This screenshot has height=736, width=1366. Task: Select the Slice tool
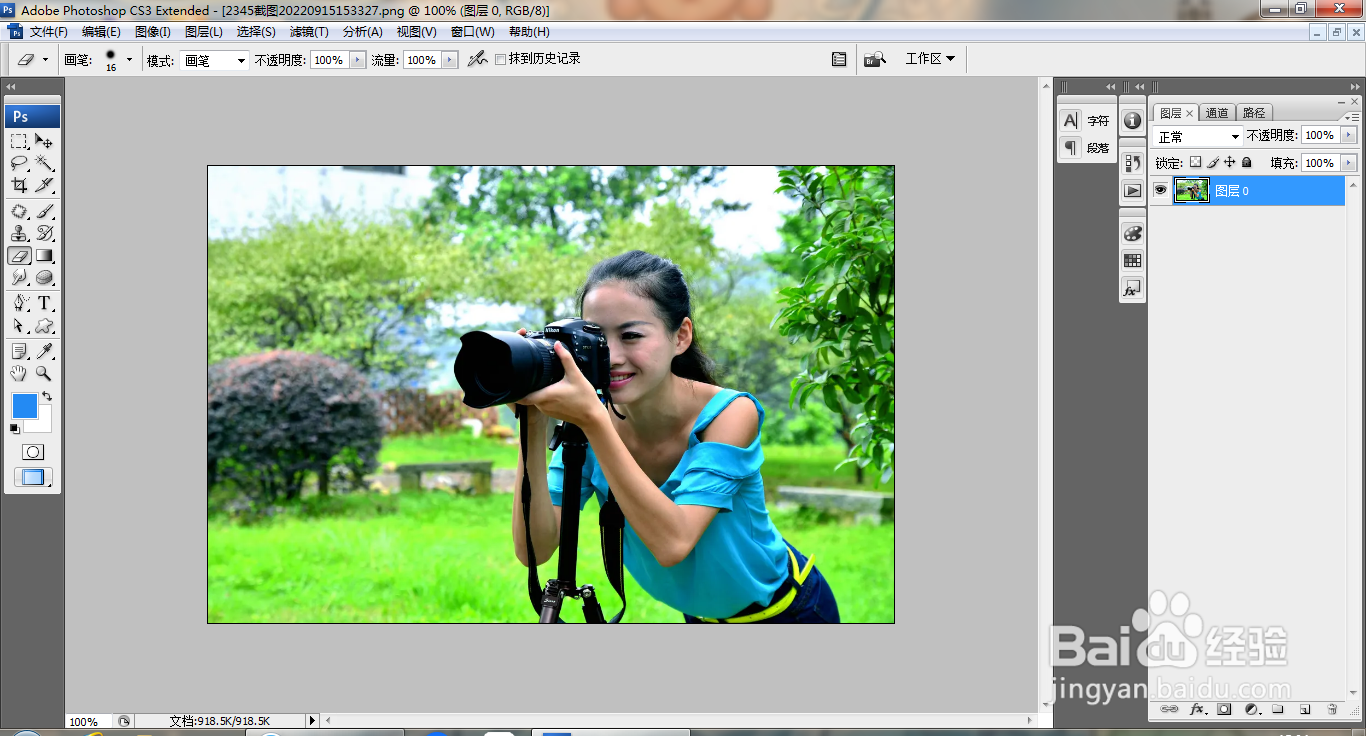point(45,185)
